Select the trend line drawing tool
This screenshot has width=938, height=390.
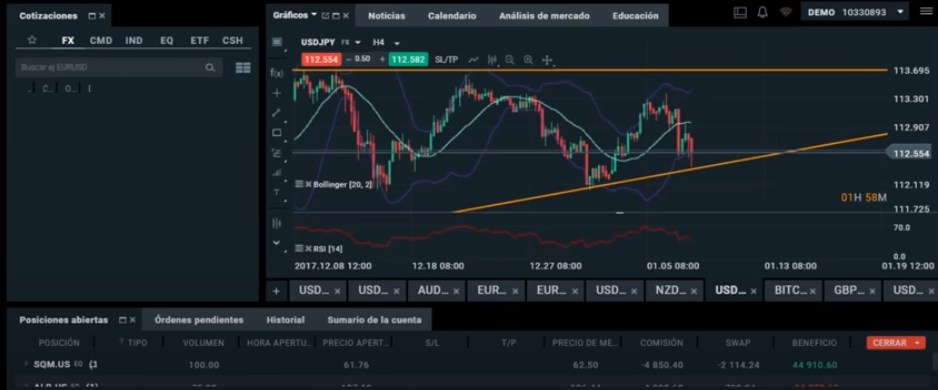276,112
